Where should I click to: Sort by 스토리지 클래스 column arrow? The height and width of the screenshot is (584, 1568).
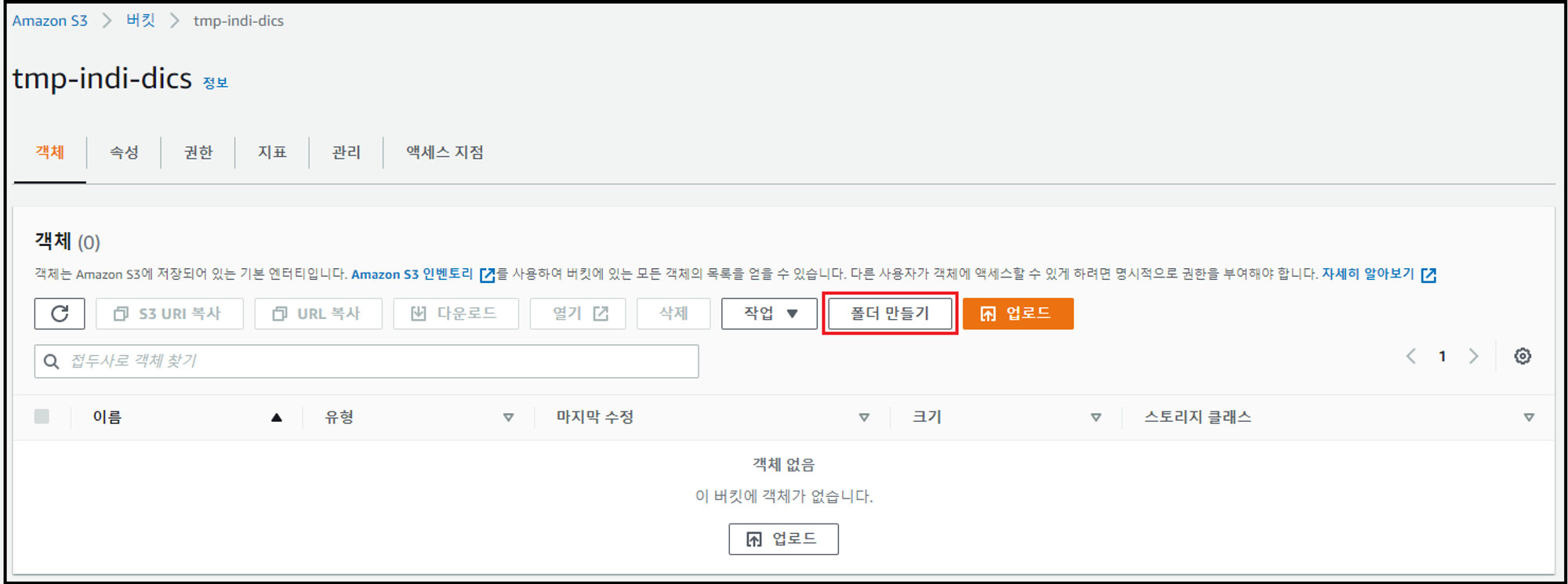coord(1529,418)
